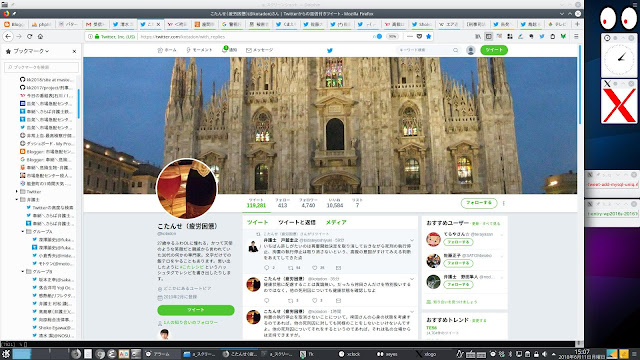Image resolution: width=640 pixels, height=360 pixels.
Task: Click the Twitter extension icon in toolbar
Action: coord(542,36)
